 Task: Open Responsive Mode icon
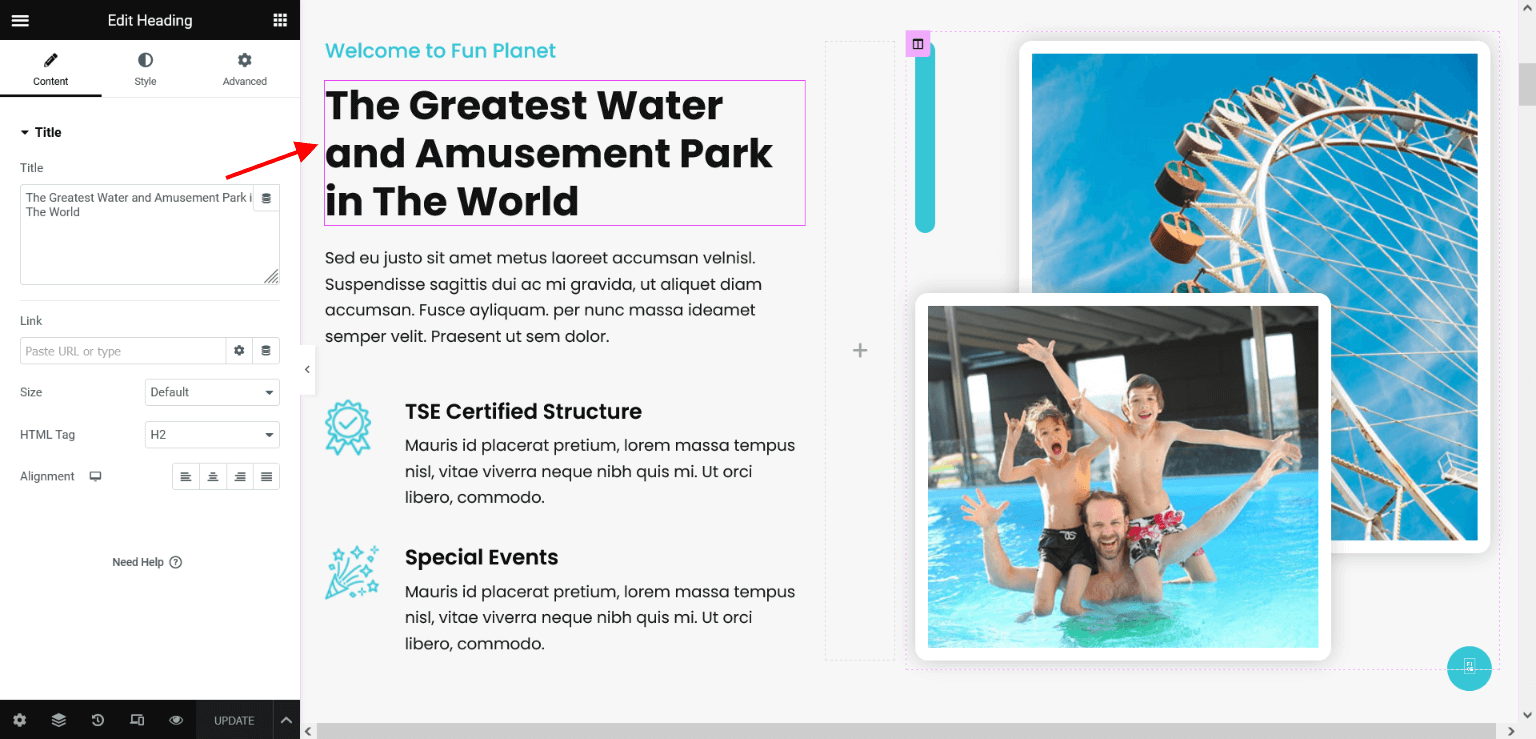pos(137,720)
